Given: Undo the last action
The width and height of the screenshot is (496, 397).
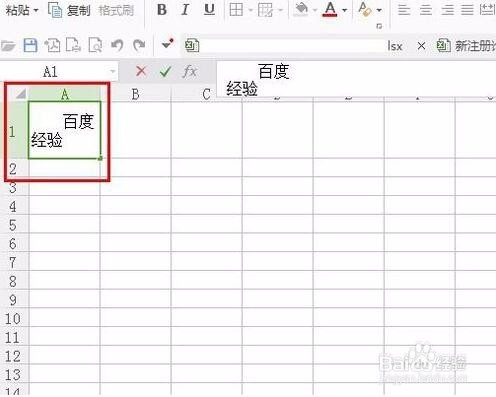Looking at the screenshot, I should (x=117, y=45).
